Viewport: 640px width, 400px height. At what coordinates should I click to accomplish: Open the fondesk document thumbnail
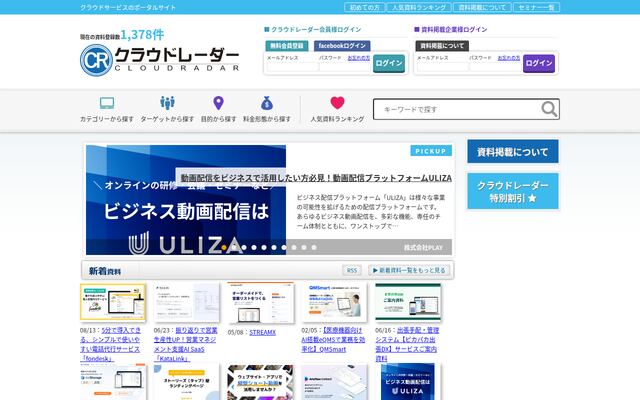(x=113, y=302)
